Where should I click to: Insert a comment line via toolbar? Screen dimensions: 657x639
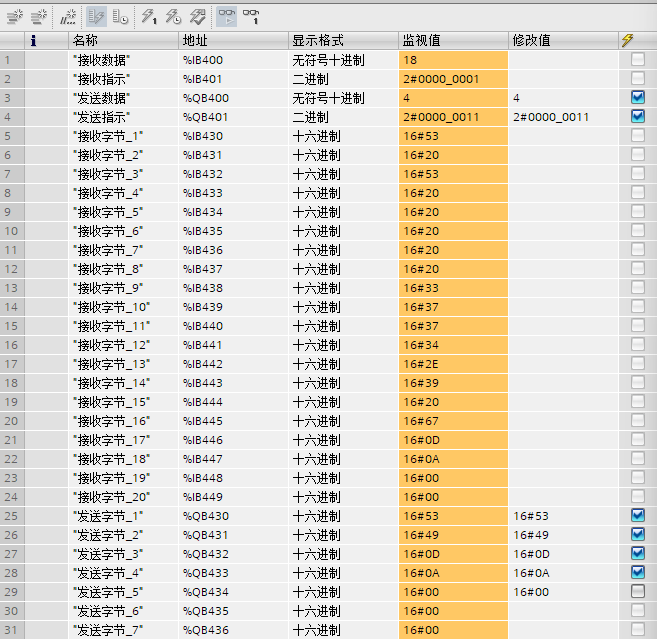[x=69, y=16]
